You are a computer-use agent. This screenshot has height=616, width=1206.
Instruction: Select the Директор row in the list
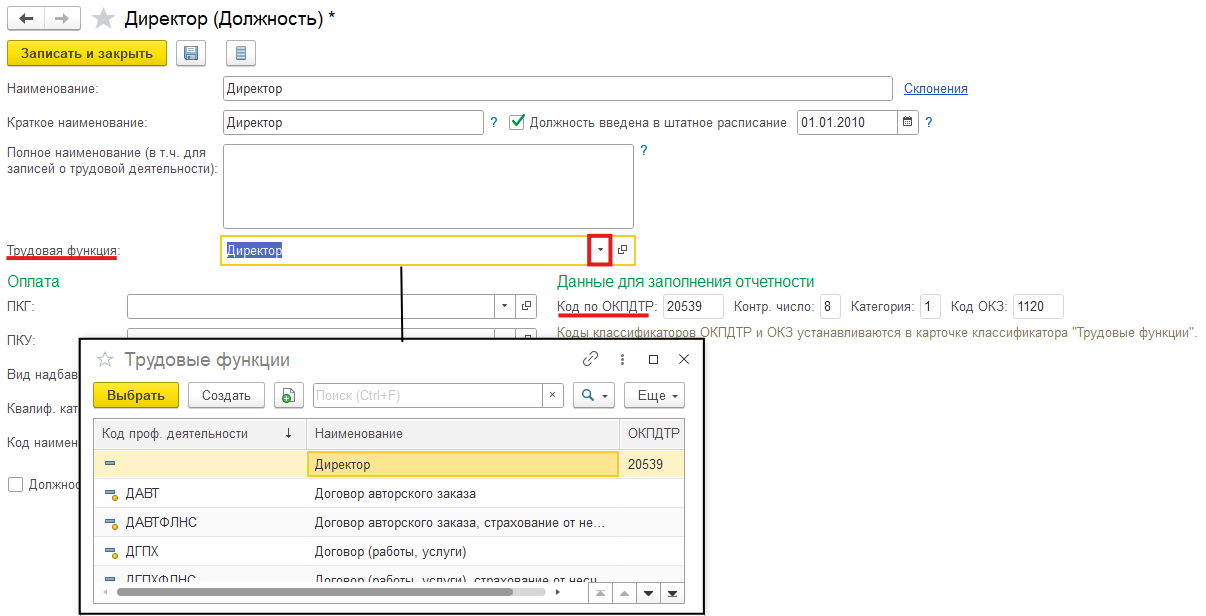(389, 464)
